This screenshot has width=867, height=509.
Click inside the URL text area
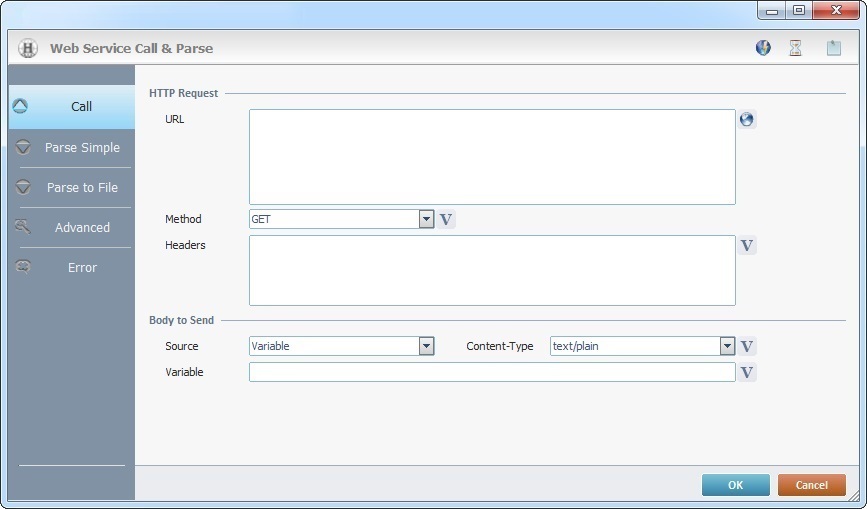(x=492, y=157)
